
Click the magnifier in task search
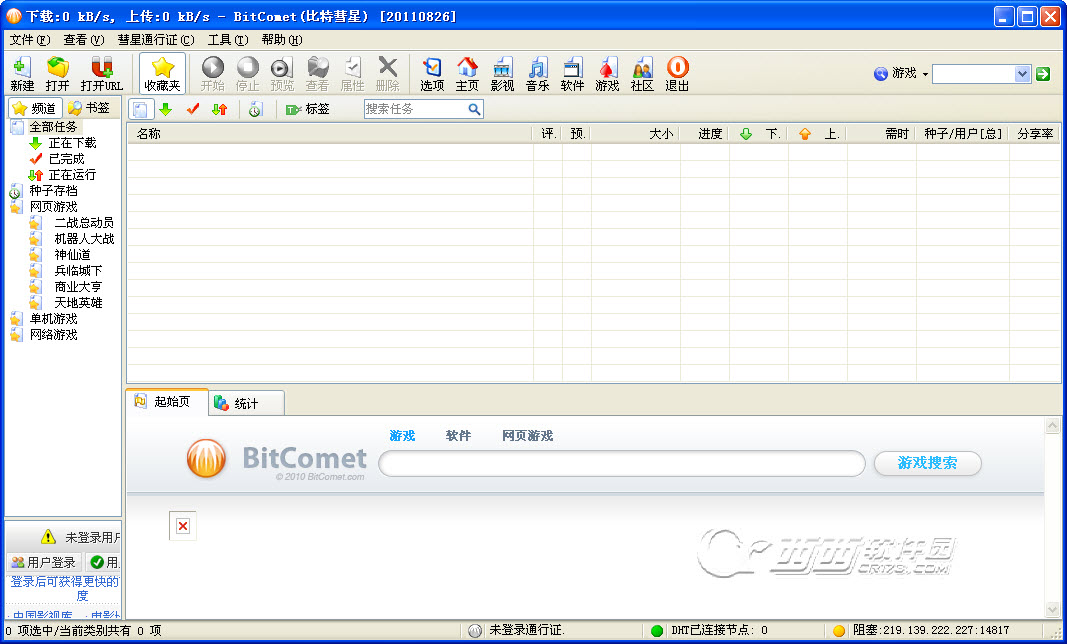coord(474,109)
